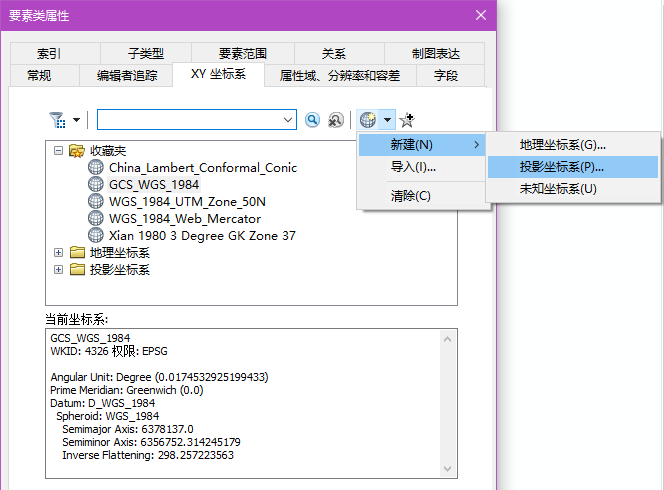The image size is (664, 490).
Task: Switch to the 子类型 tab
Action: coord(146,53)
